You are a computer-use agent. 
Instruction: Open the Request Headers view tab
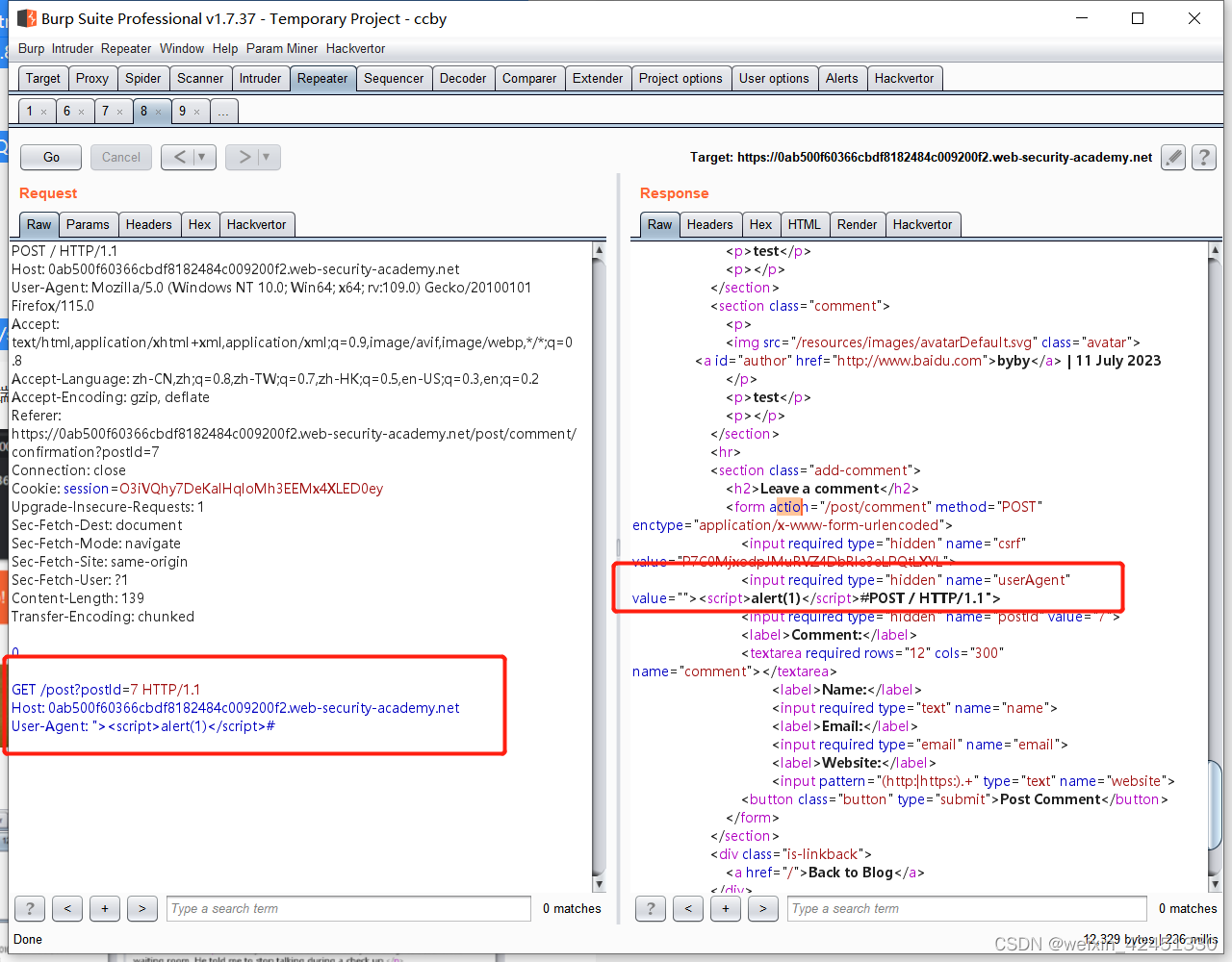[x=148, y=224]
